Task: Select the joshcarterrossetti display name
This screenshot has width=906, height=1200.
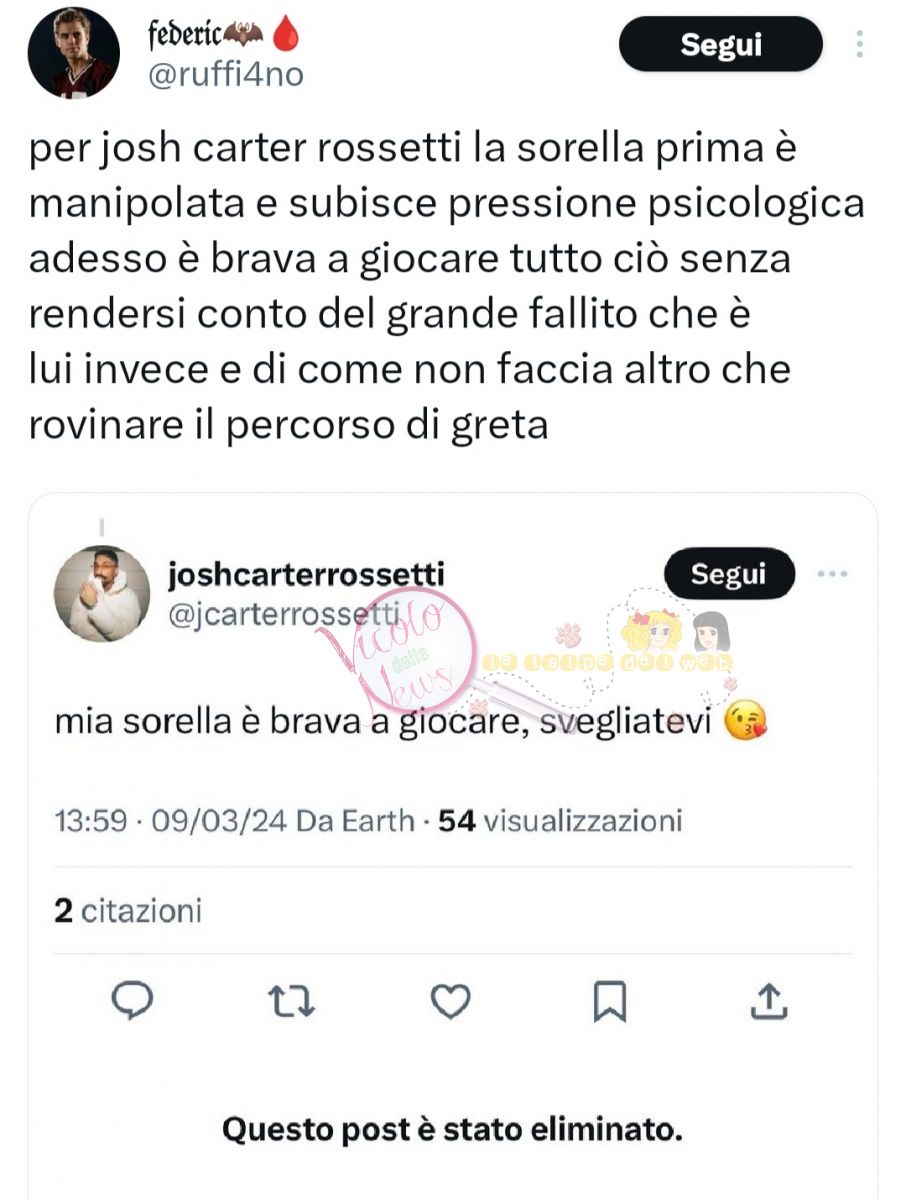Action: point(306,574)
